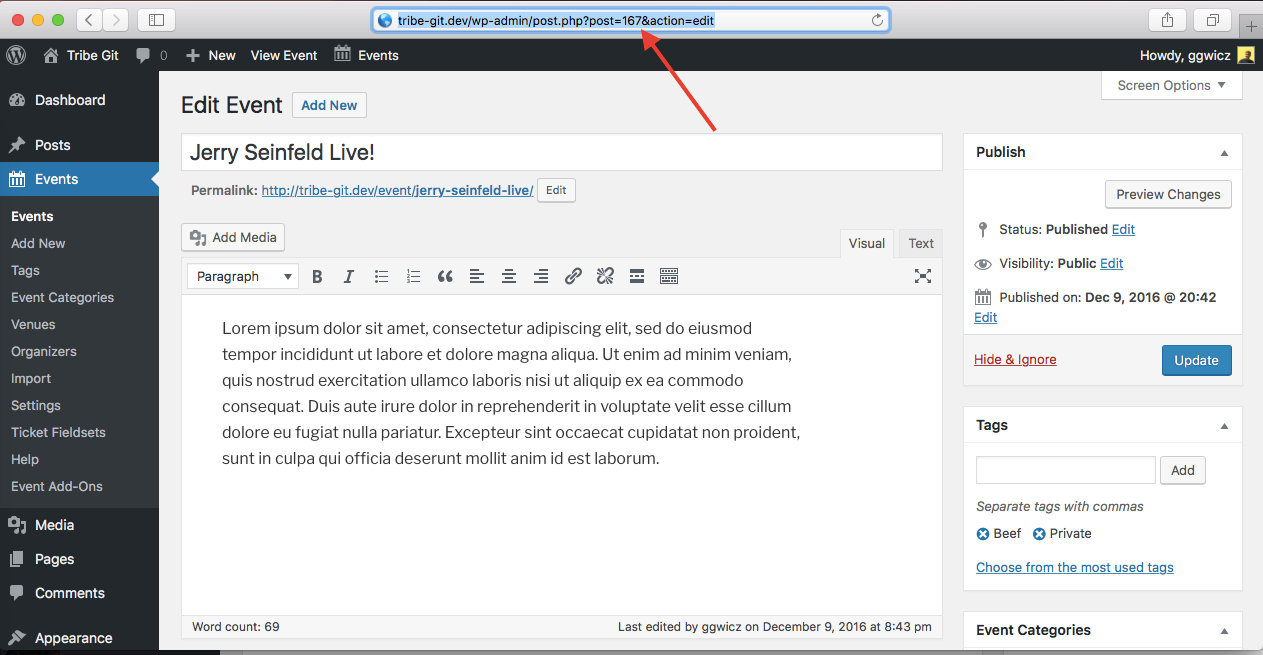Viewport: 1263px width, 655px height.
Task: Click the insert link icon
Action: [x=573, y=277]
